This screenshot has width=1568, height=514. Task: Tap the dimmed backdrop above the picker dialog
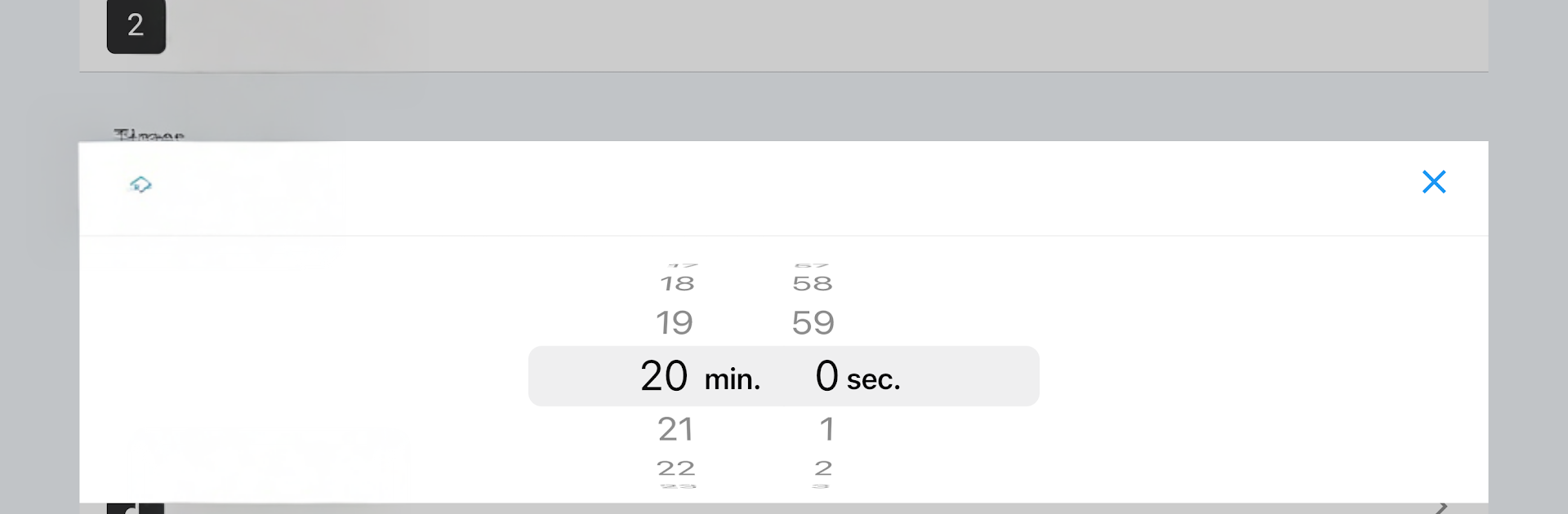tap(784, 106)
